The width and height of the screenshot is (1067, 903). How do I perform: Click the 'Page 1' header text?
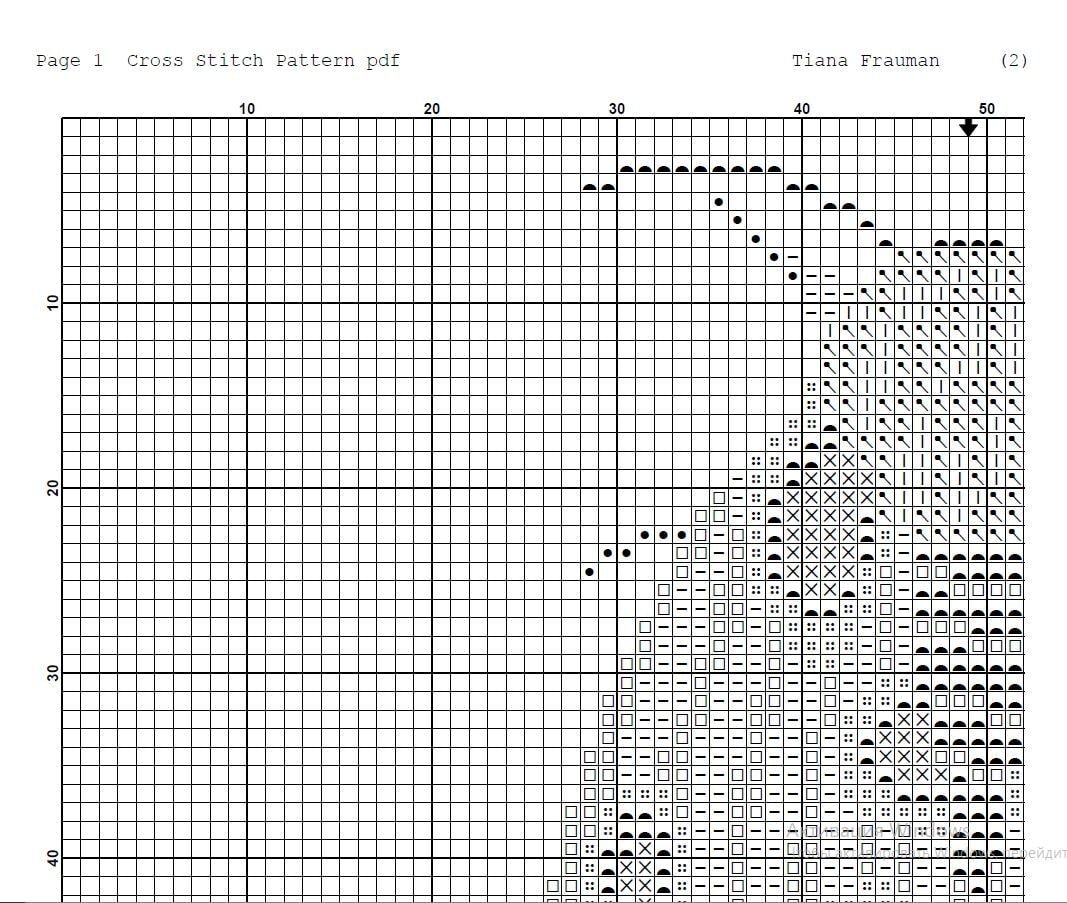click(69, 61)
